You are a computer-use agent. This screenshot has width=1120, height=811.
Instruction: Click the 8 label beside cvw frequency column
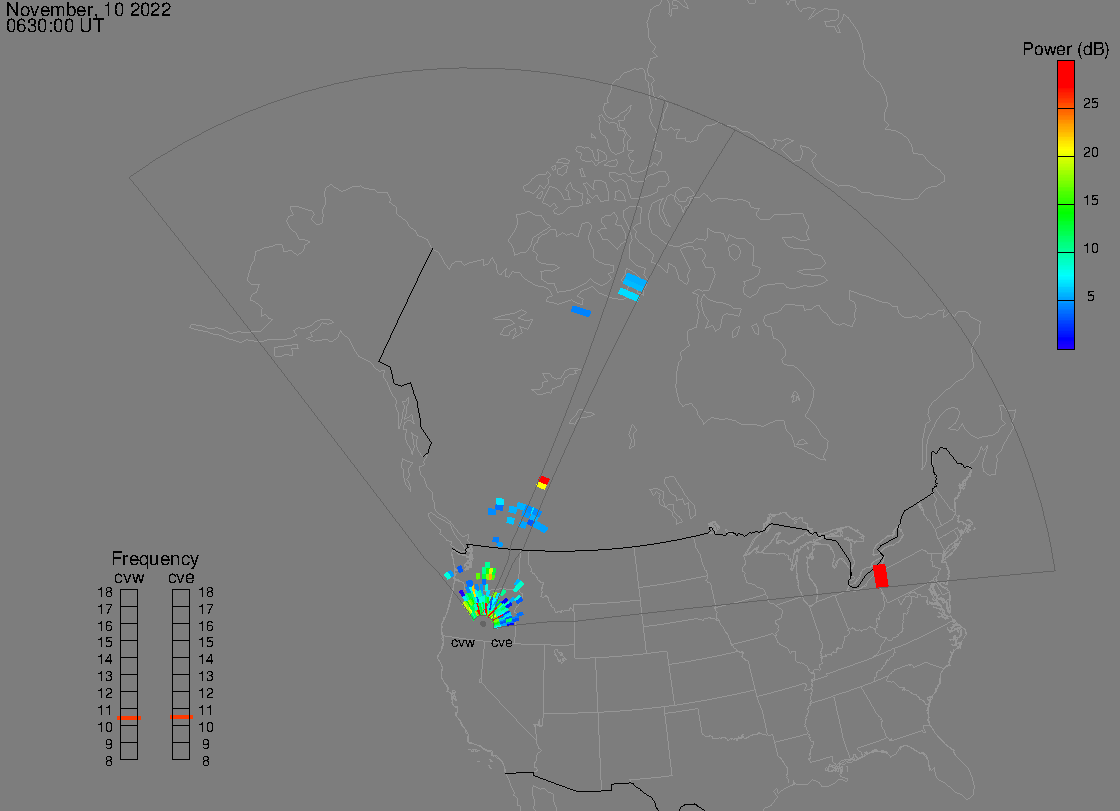tap(109, 762)
